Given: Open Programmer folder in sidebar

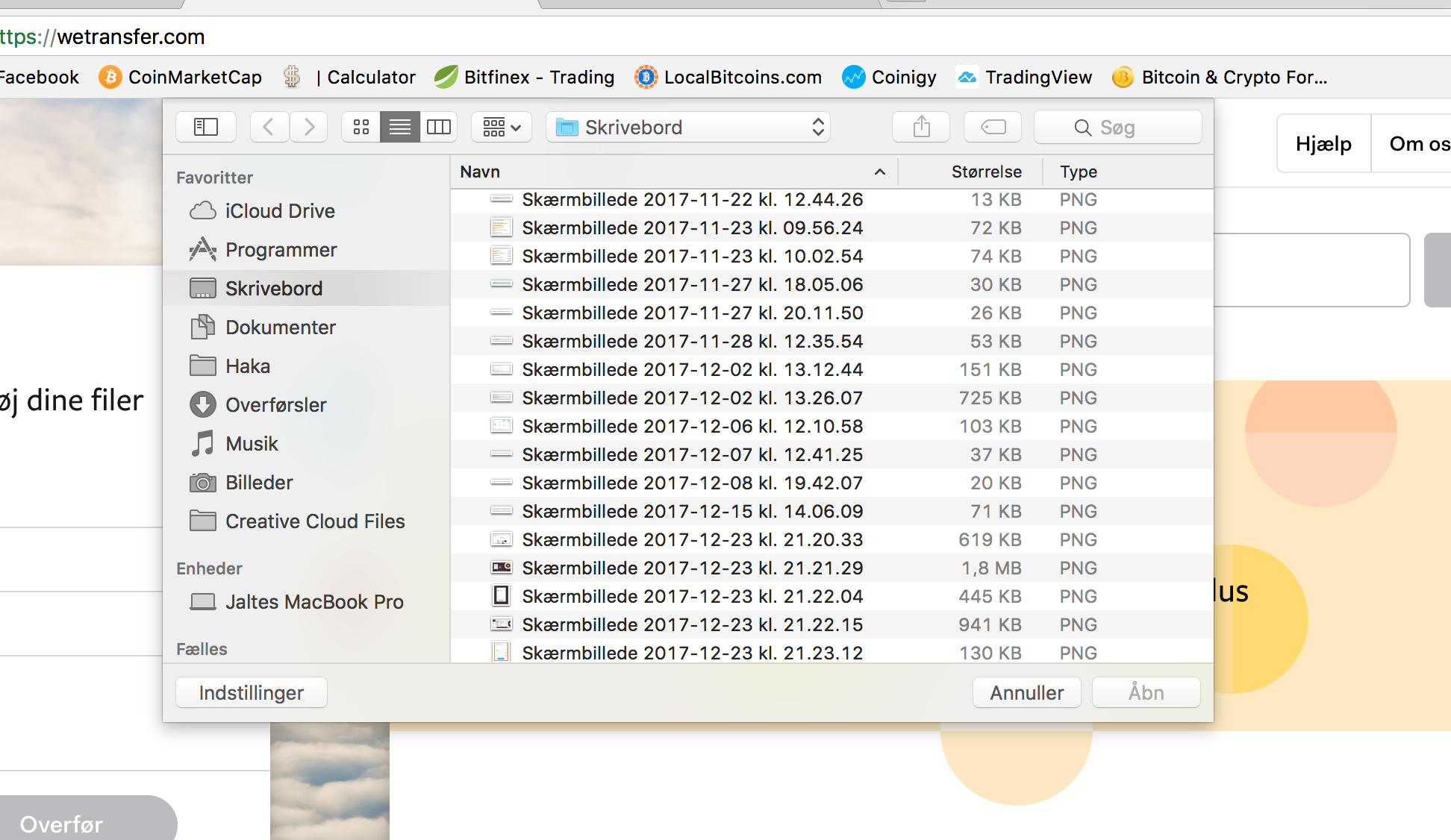Looking at the screenshot, I should pyautogui.click(x=281, y=250).
